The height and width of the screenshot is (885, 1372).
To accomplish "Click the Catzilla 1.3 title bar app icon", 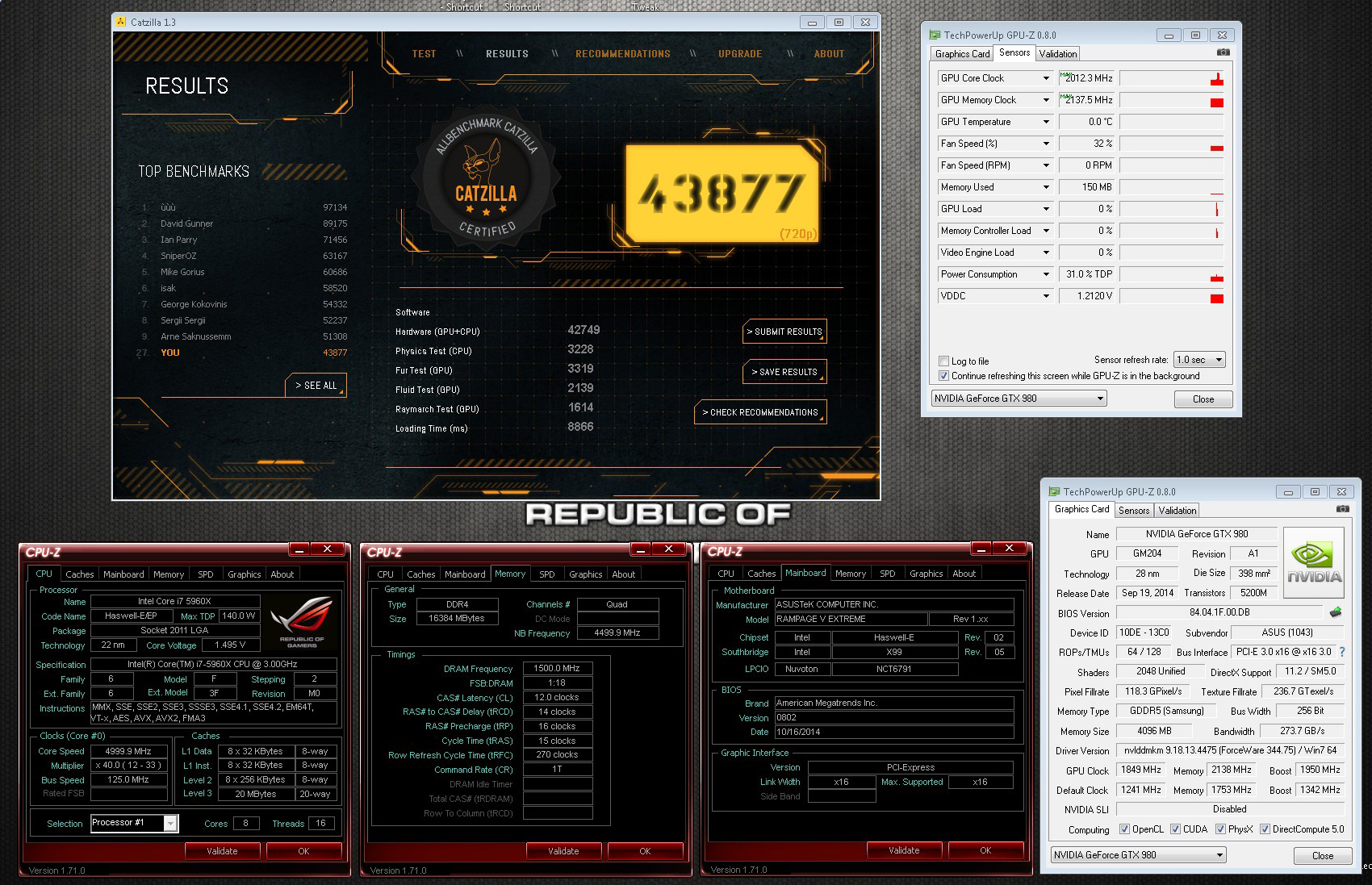I will (x=121, y=22).
